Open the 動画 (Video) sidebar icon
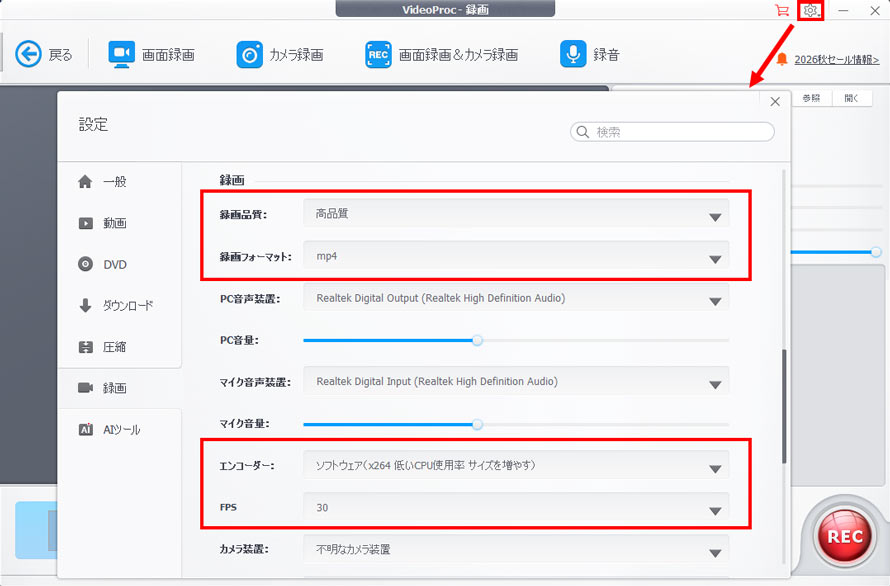This screenshot has width=890, height=586. coord(85,223)
